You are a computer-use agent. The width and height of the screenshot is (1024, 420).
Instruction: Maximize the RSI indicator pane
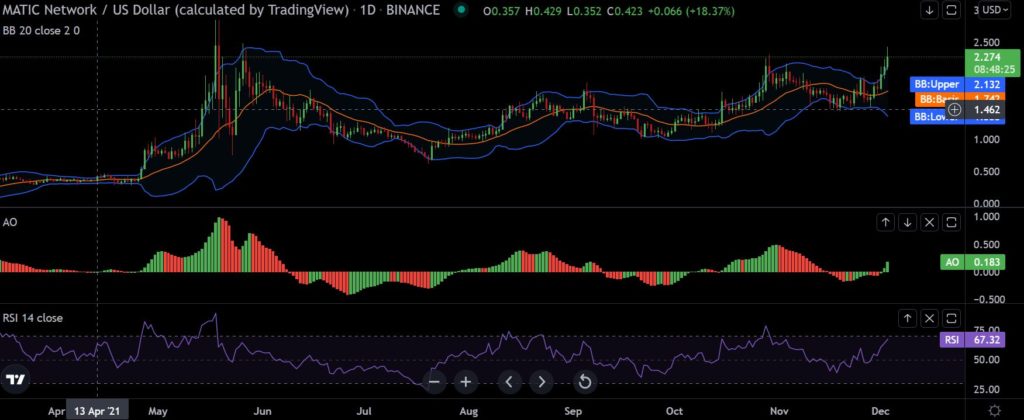[952, 319]
